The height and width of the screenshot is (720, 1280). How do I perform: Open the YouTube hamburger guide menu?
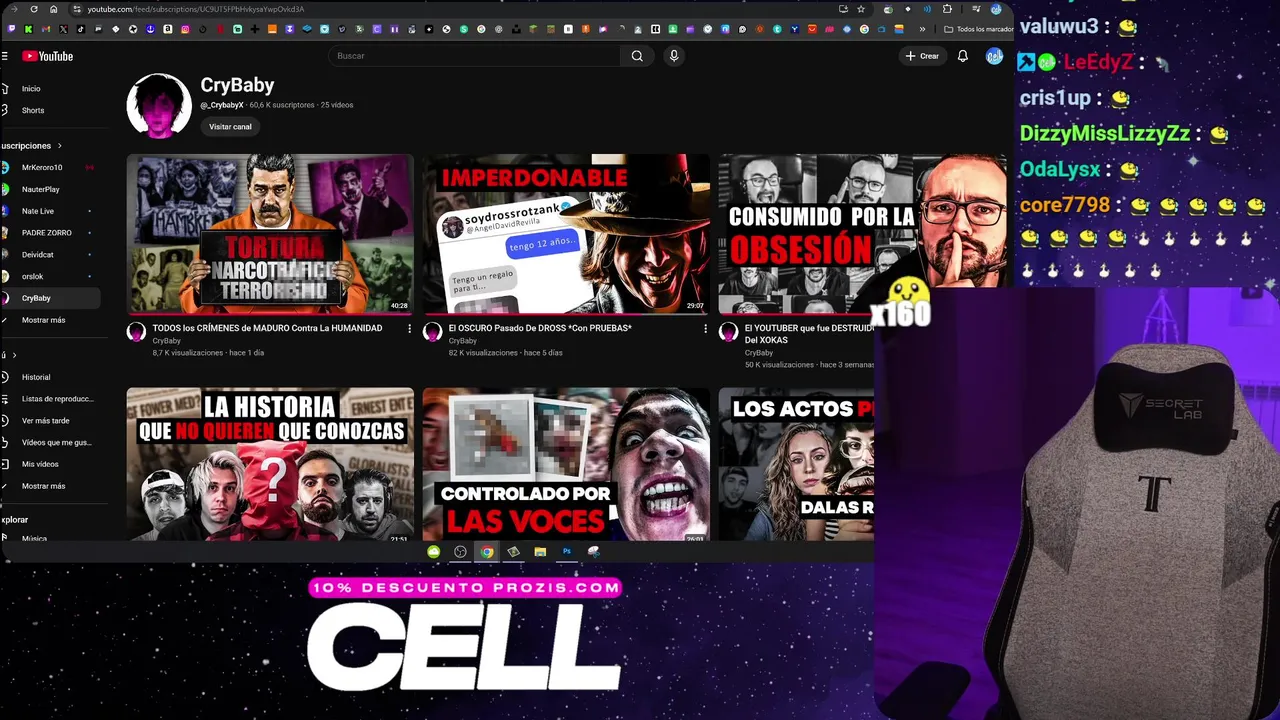tap(5, 56)
